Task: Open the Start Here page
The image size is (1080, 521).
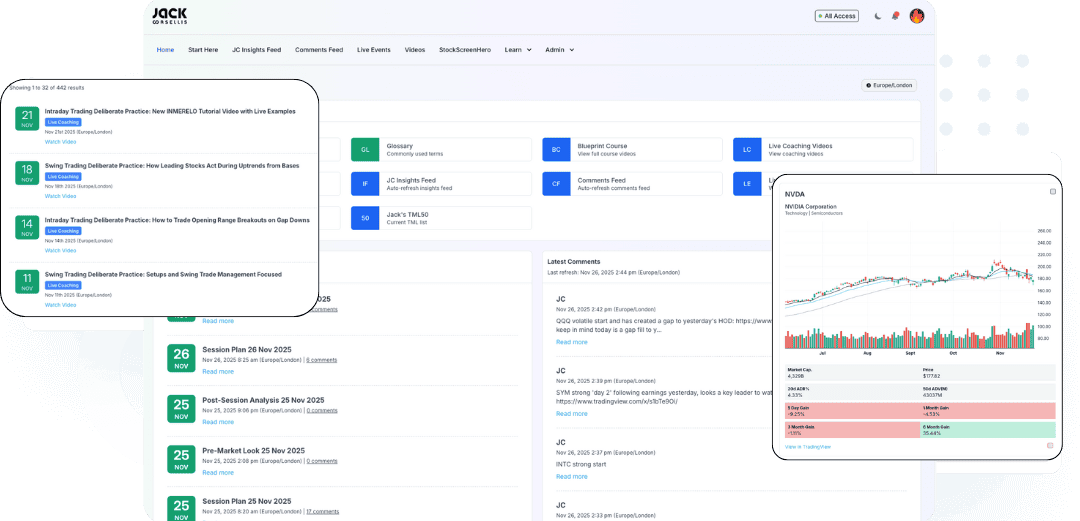Action: tap(203, 50)
